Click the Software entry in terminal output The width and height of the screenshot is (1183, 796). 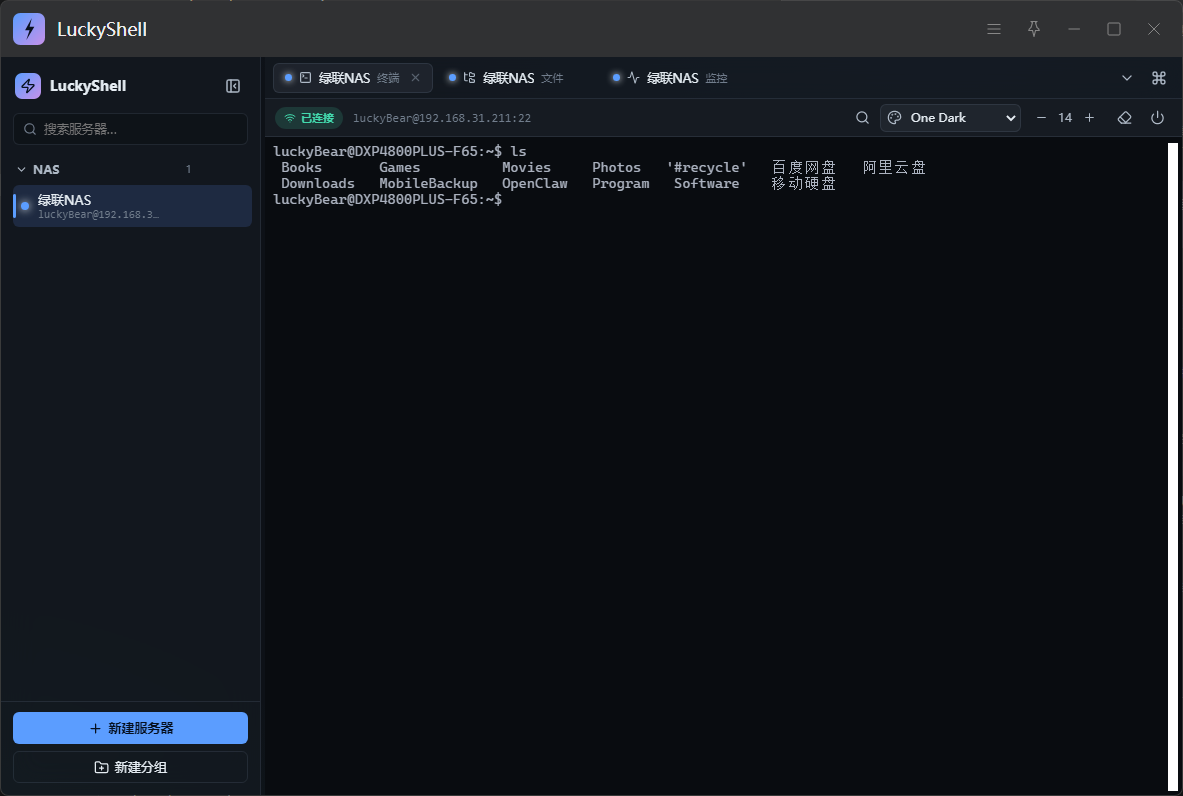706,183
